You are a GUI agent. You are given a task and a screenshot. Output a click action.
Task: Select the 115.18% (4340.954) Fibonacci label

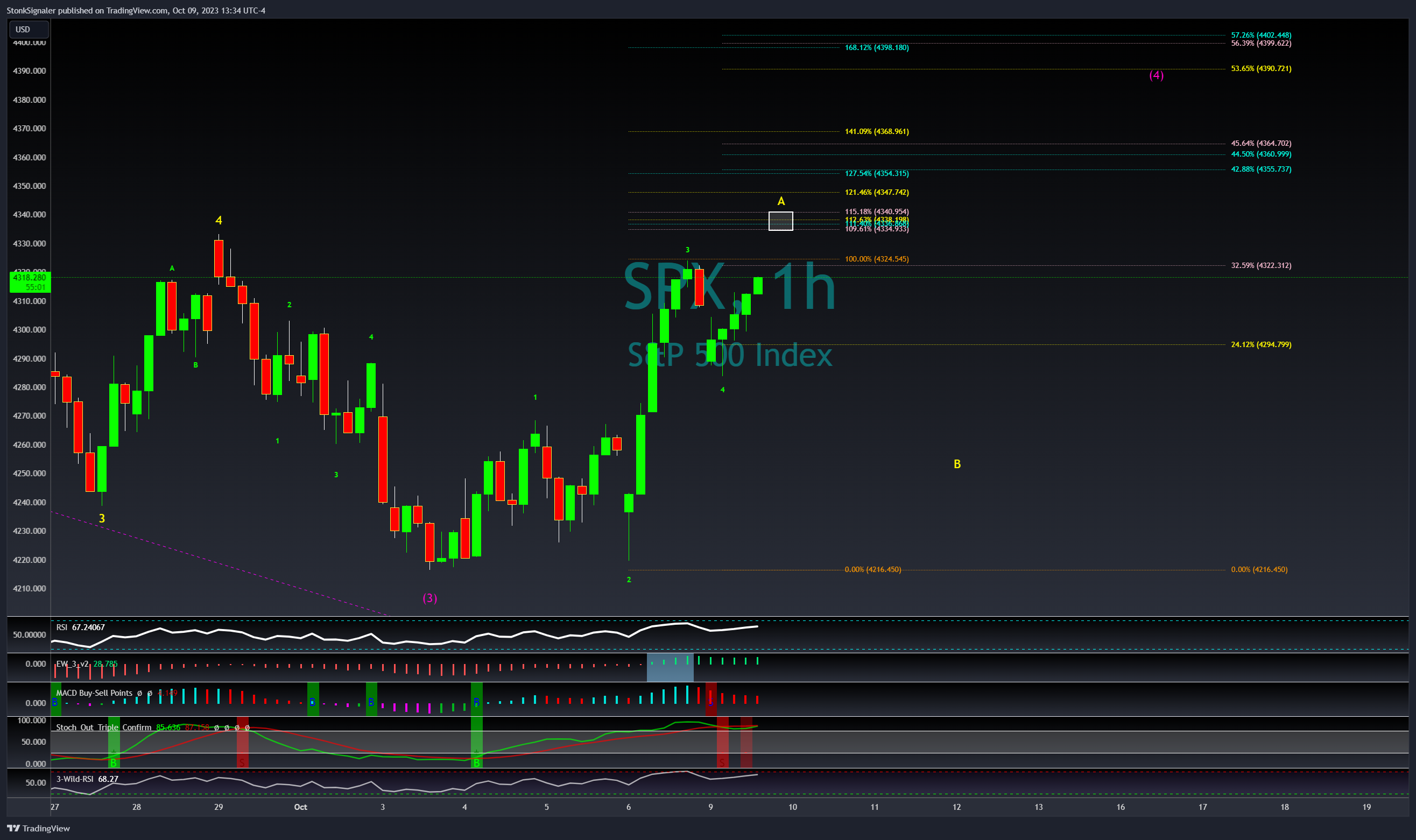[x=877, y=211]
